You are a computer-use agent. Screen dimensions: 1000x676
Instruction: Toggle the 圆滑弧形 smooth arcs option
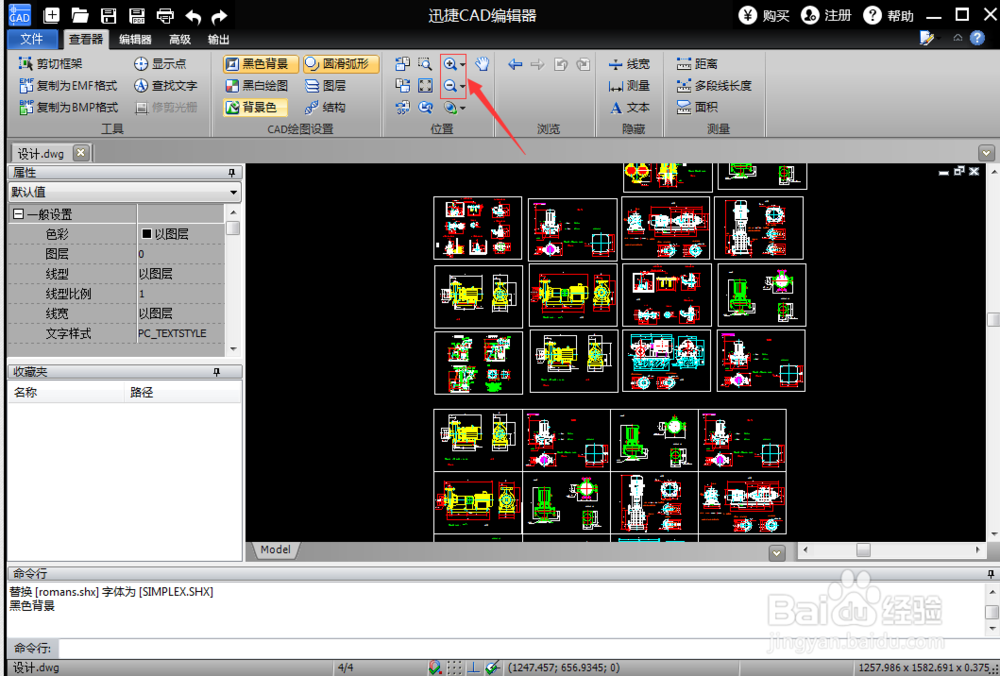341,64
